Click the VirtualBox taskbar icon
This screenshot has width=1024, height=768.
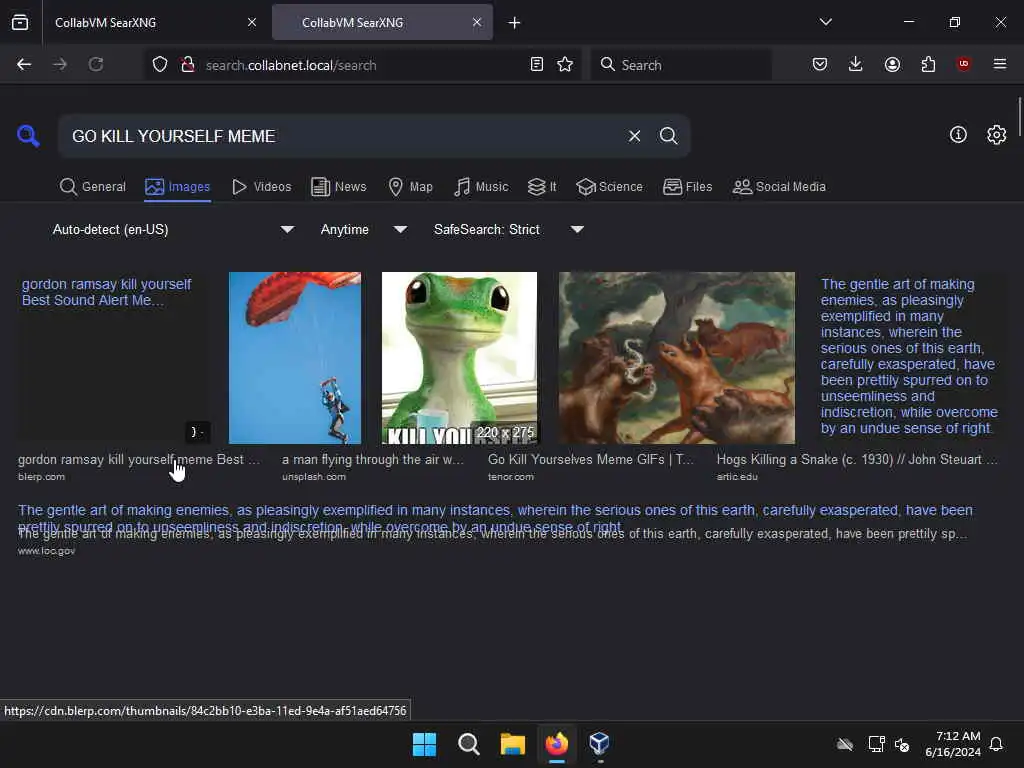[600, 744]
